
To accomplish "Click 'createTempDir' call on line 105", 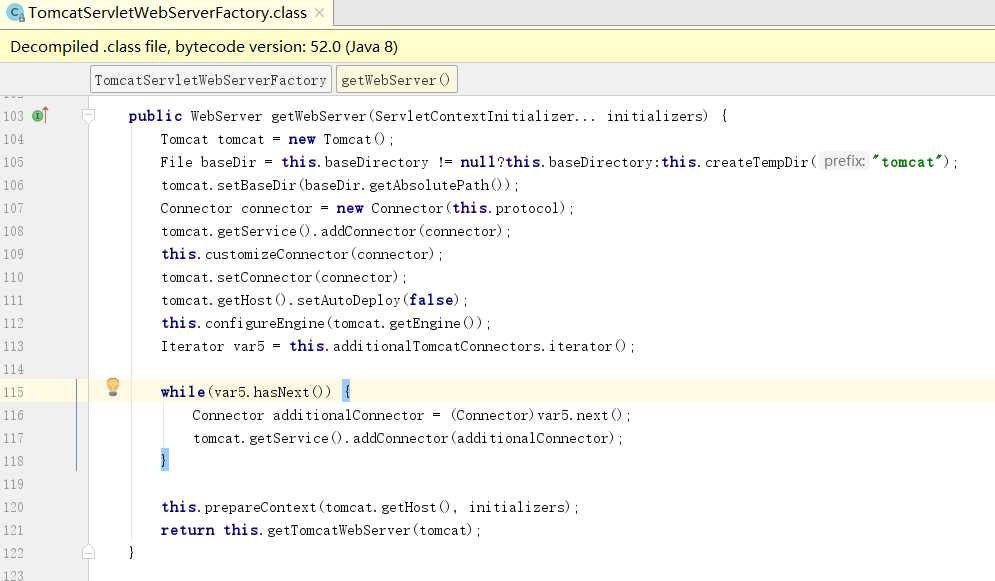I will coord(756,162).
